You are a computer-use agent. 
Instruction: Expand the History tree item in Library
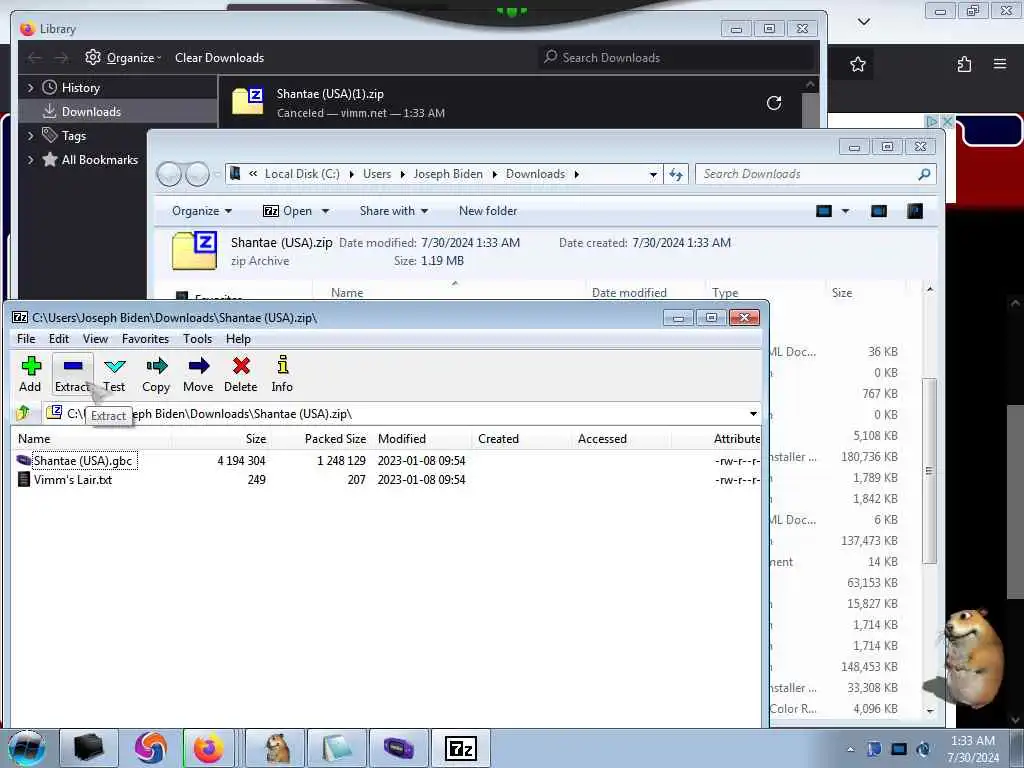[x=31, y=88]
